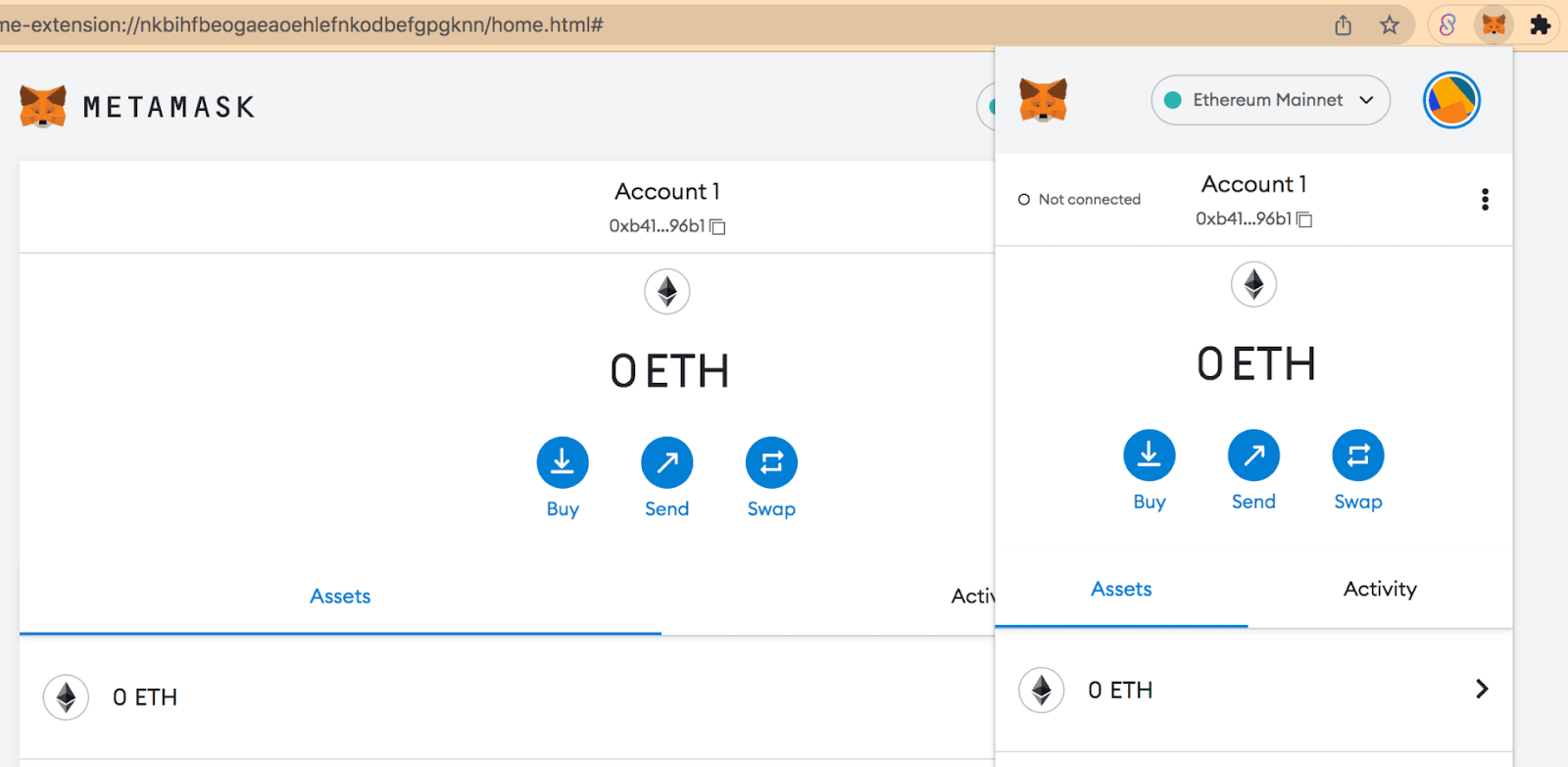Click the 0 ETH text in main assets list

point(145,697)
